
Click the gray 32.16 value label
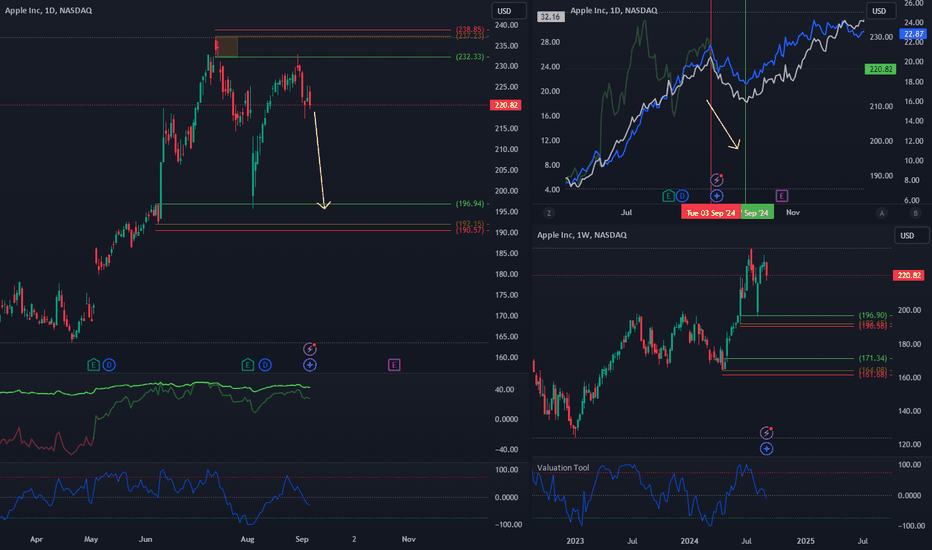click(x=550, y=17)
